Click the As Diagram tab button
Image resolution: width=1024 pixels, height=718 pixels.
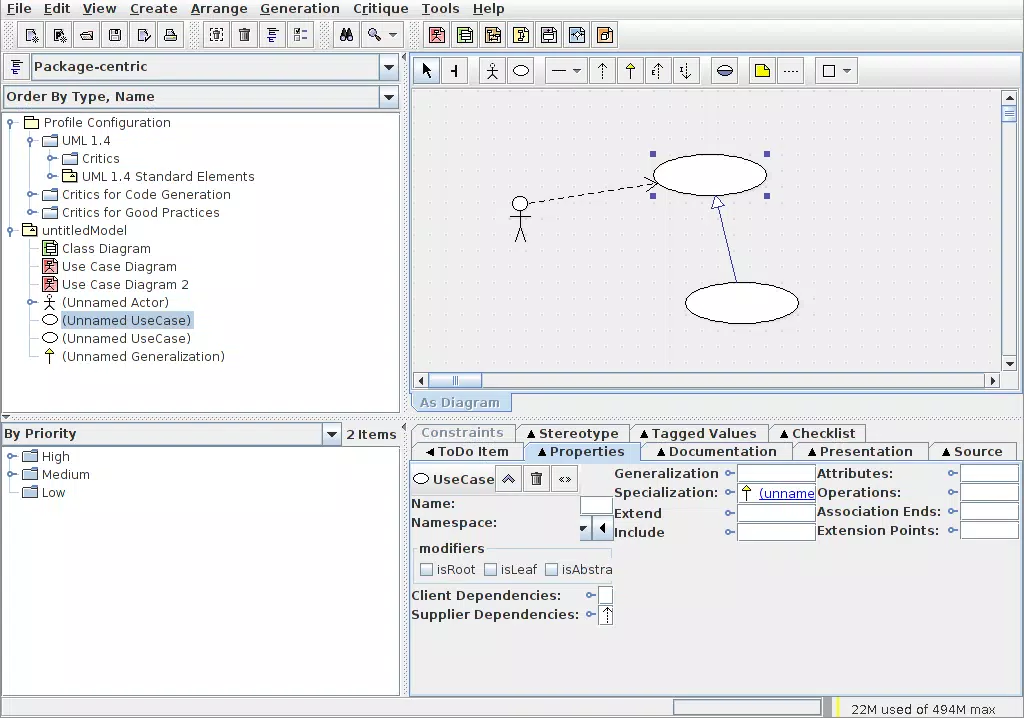[x=460, y=402]
